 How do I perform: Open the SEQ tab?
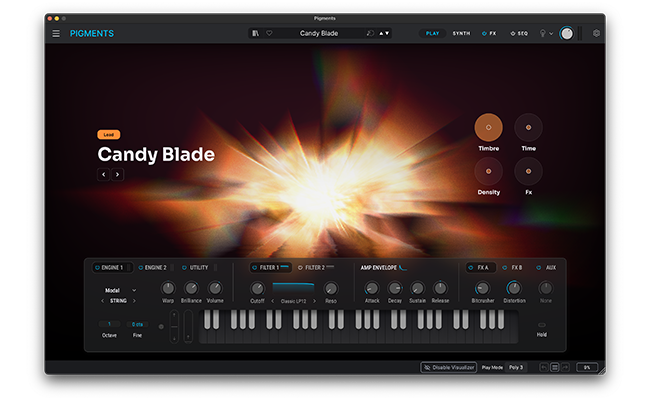[x=519, y=33]
